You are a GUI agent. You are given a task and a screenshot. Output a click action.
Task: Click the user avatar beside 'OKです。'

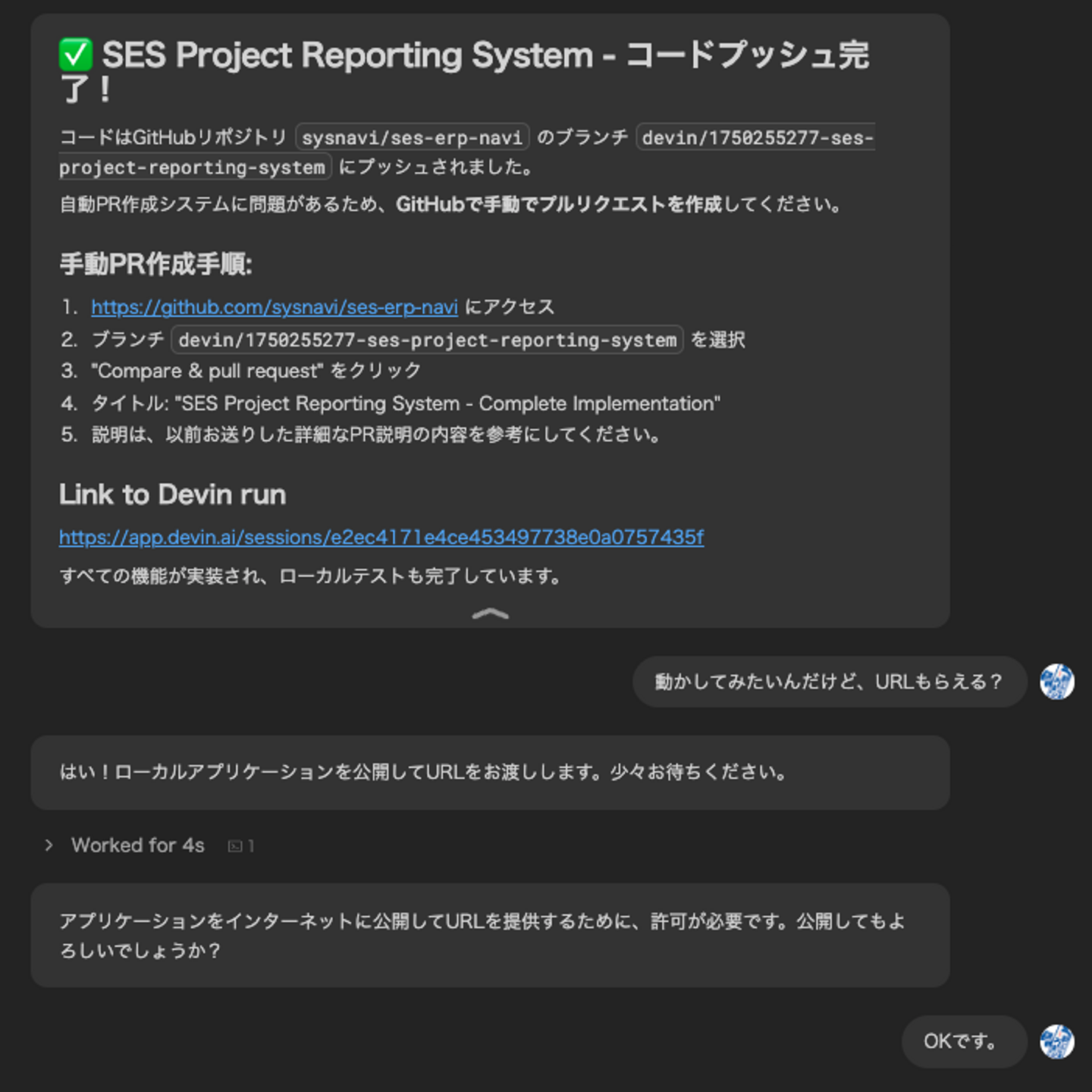1057,1042
